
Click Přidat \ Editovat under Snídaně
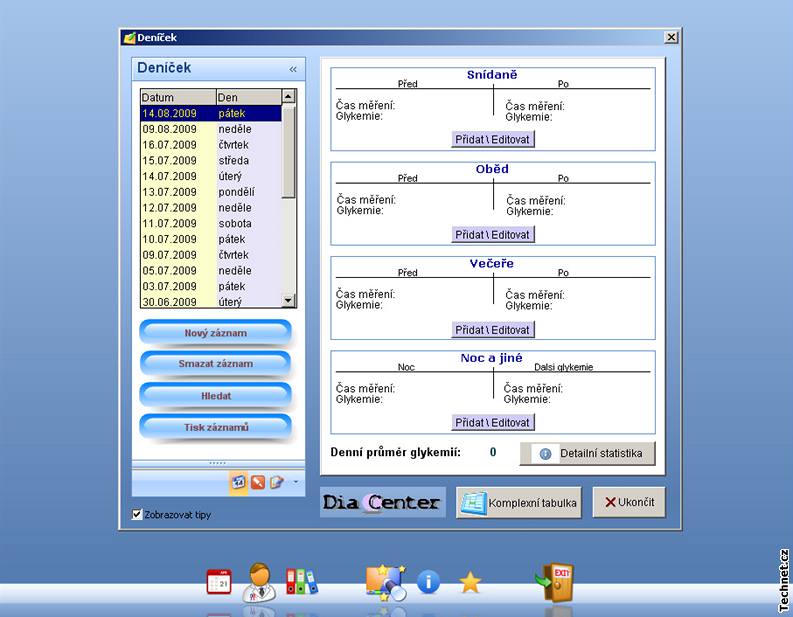click(x=493, y=140)
